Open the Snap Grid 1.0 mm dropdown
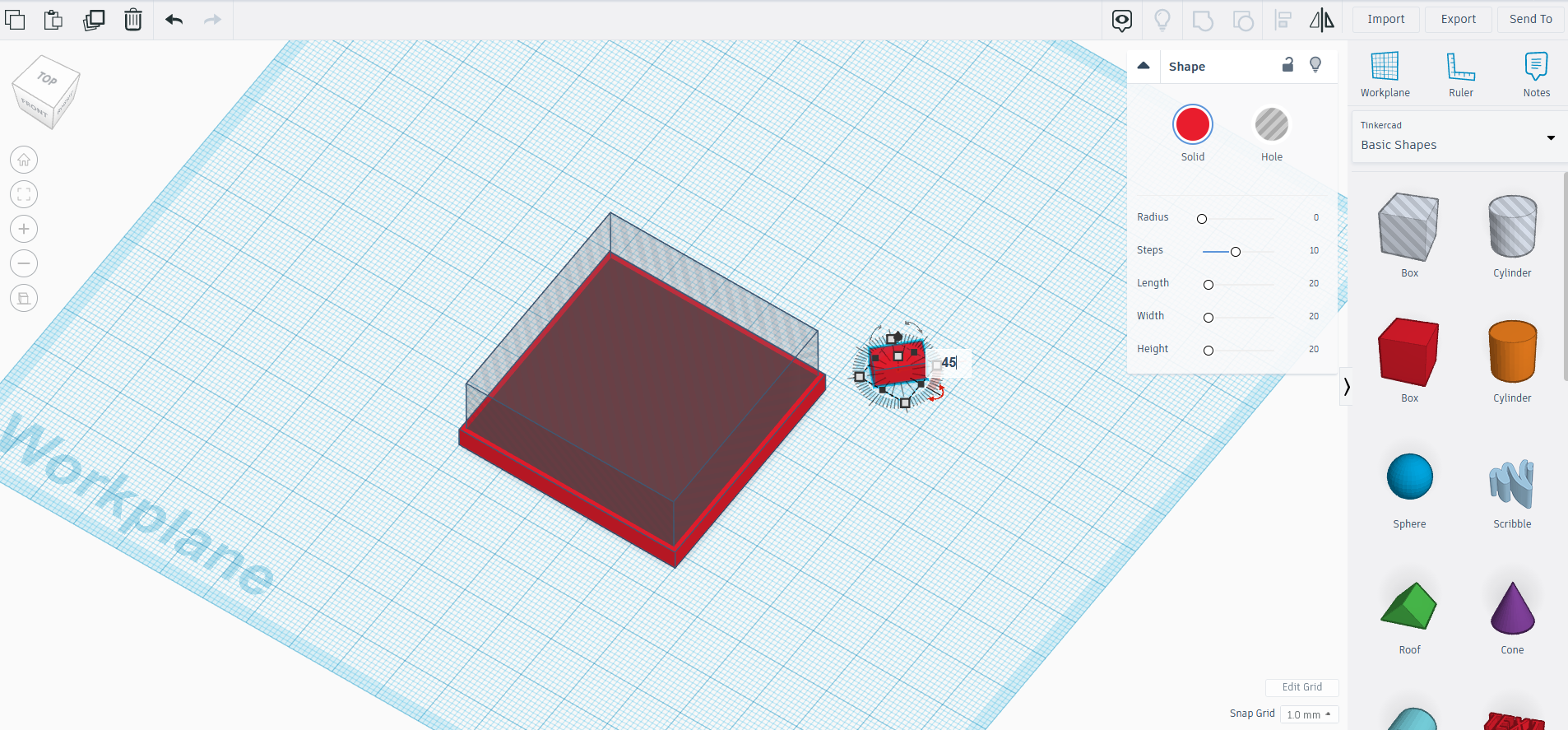1568x730 pixels. click(x=1309, y=714)
